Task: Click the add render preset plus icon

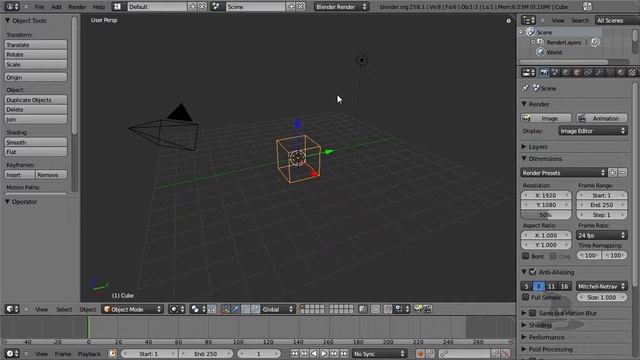Action: pyautogui.click(x=612, y=173)
